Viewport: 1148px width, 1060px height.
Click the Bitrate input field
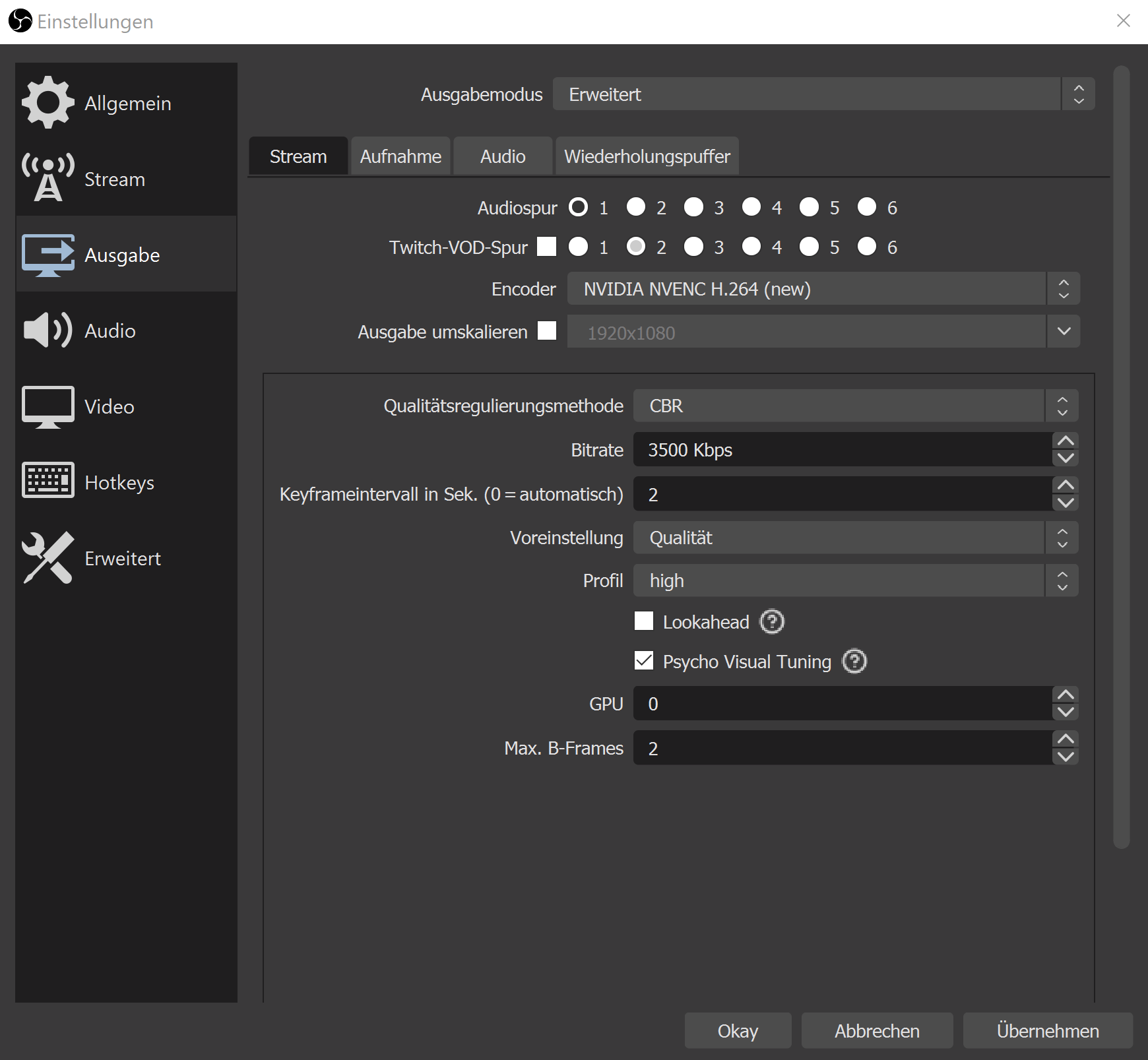point(842,450)
